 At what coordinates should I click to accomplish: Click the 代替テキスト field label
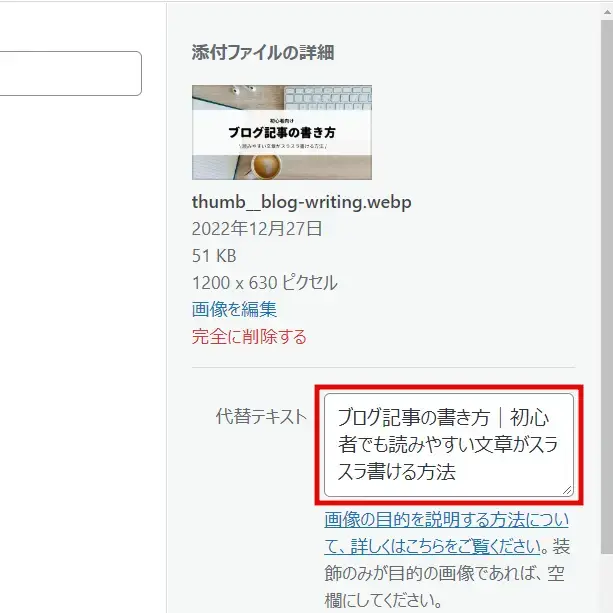(261, 416)
